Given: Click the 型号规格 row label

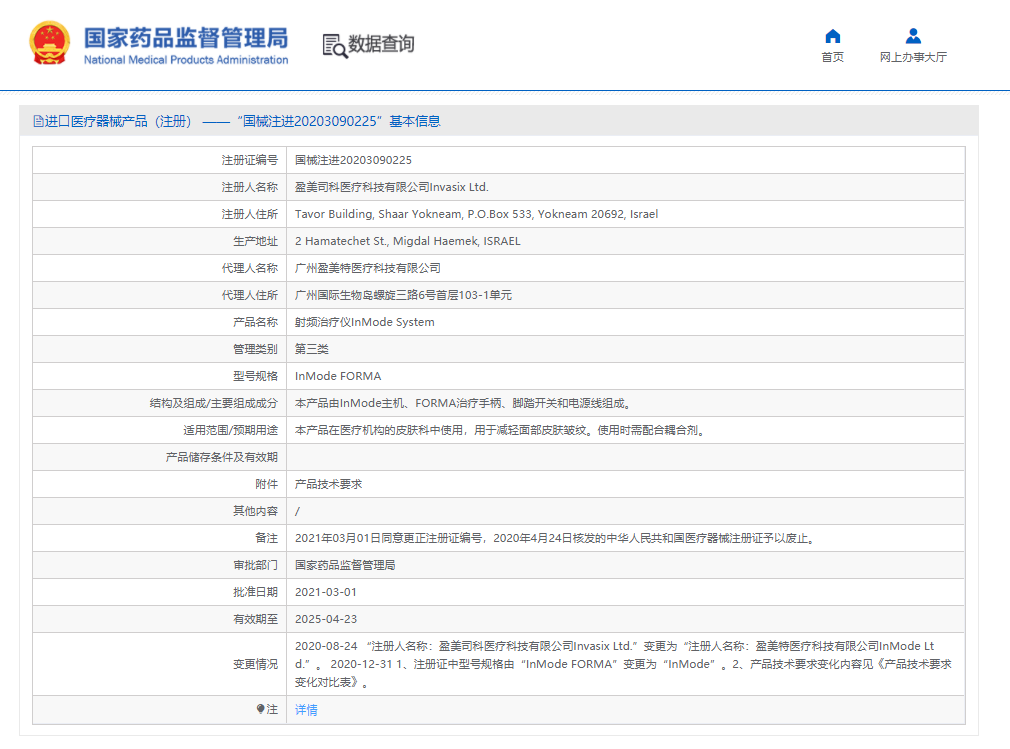Looking at the screenshot, I should click(256, 376).
